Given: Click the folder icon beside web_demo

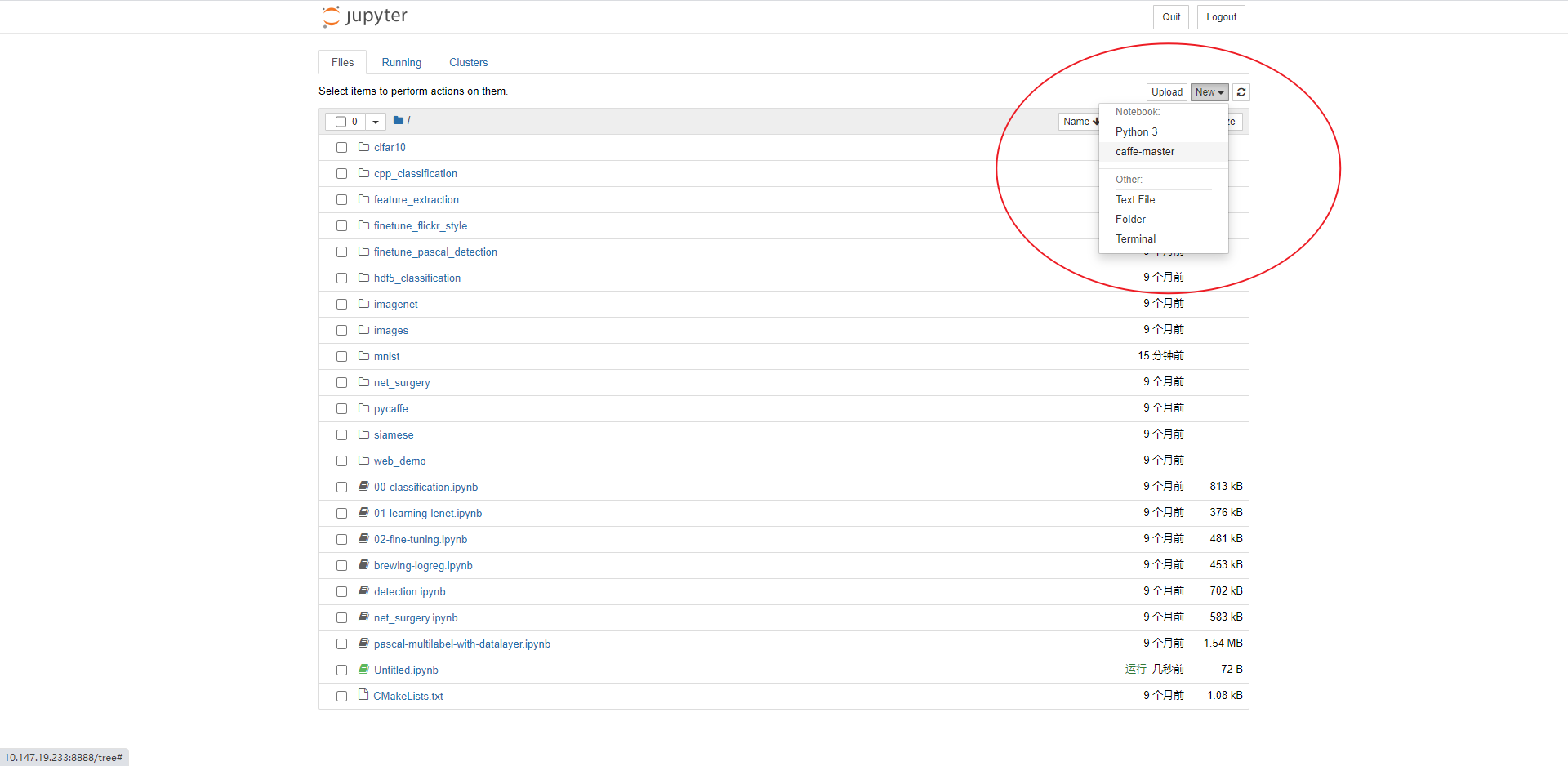Looking at the screenshot, I should [x=364, y=461].
